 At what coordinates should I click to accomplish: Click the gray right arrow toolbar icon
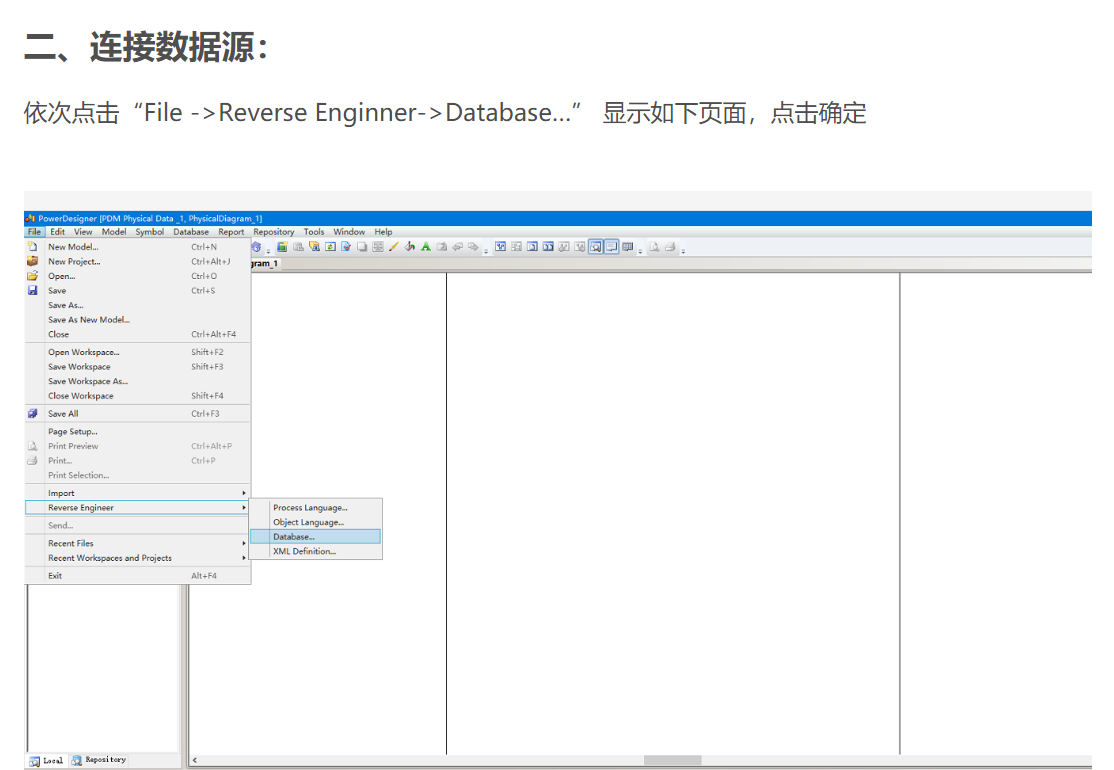(x=473, y=246)
